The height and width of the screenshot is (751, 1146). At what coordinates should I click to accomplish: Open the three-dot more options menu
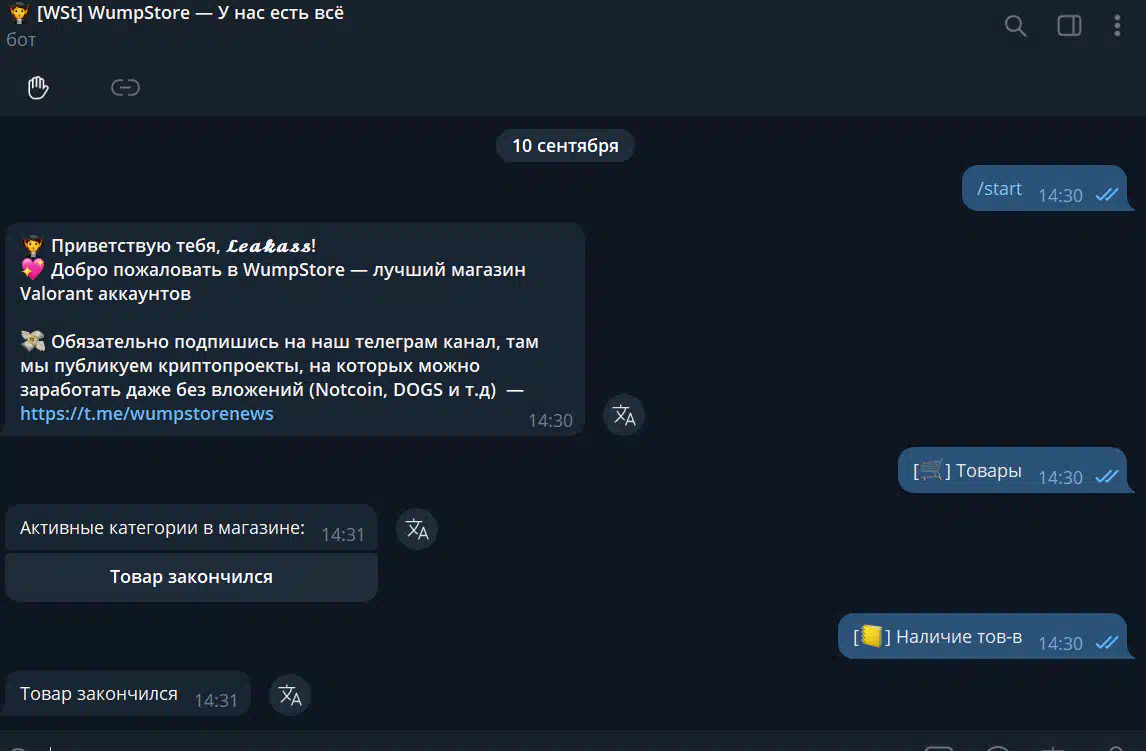pos(1117,26)
